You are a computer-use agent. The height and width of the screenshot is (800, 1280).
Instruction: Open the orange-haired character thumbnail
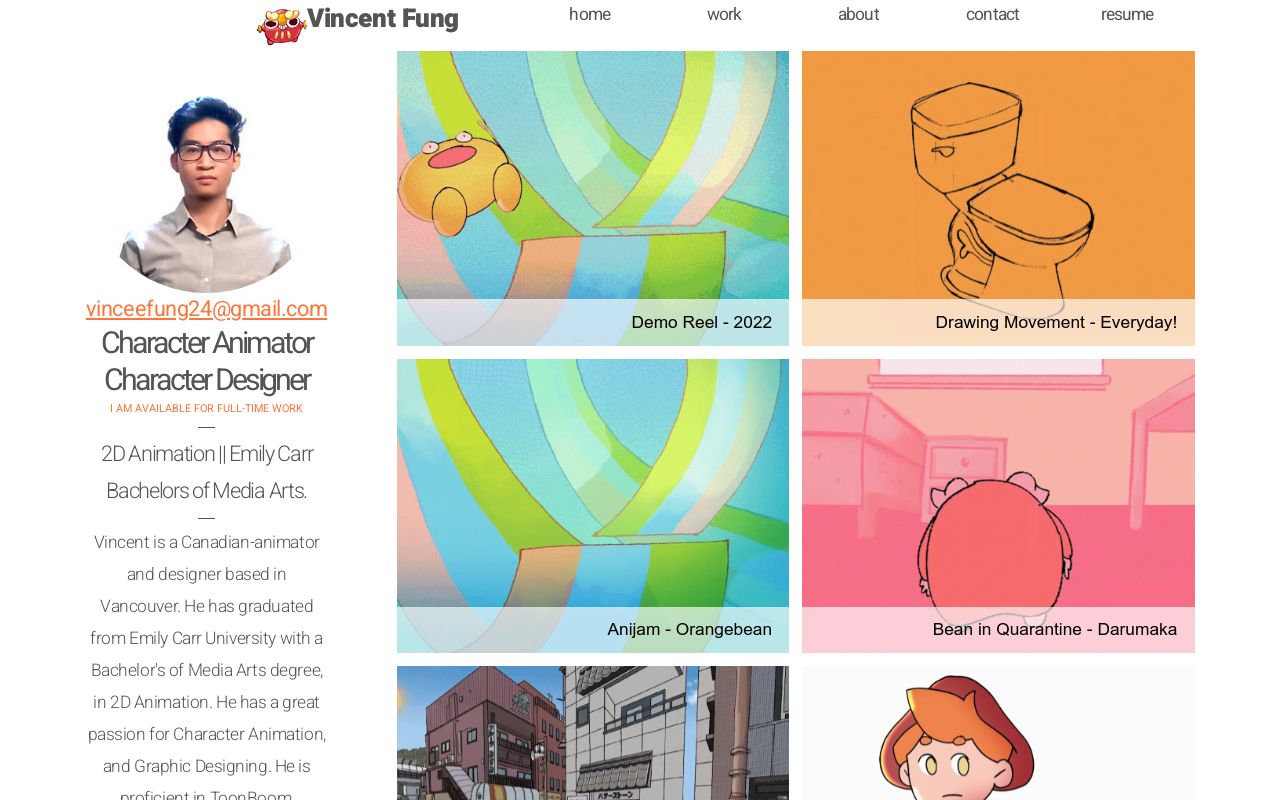[x=998, y=733]
